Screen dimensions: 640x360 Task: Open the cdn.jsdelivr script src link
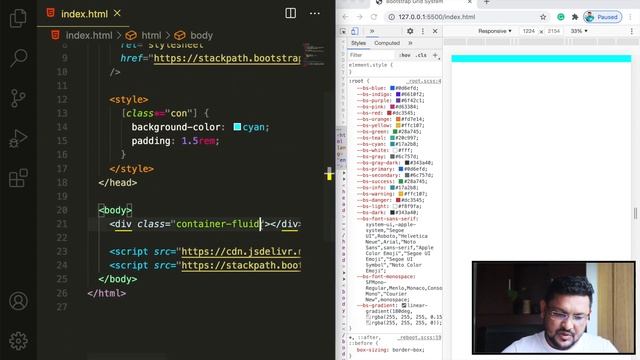(x=240, y=251)
